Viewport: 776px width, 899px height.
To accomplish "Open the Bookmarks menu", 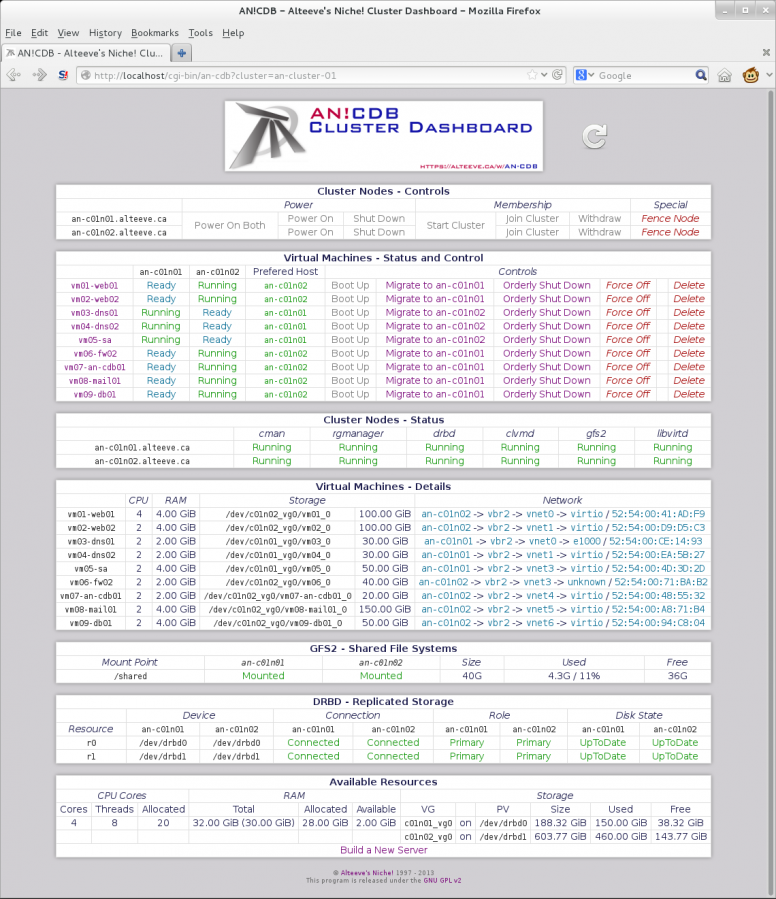I will [x=154, y=33].
